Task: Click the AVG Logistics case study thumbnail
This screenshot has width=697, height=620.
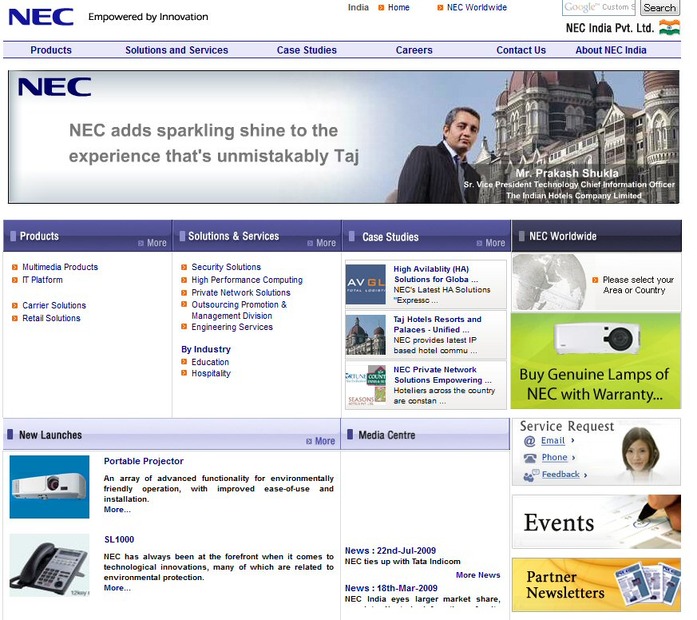Action: click(x=365, y=284)
